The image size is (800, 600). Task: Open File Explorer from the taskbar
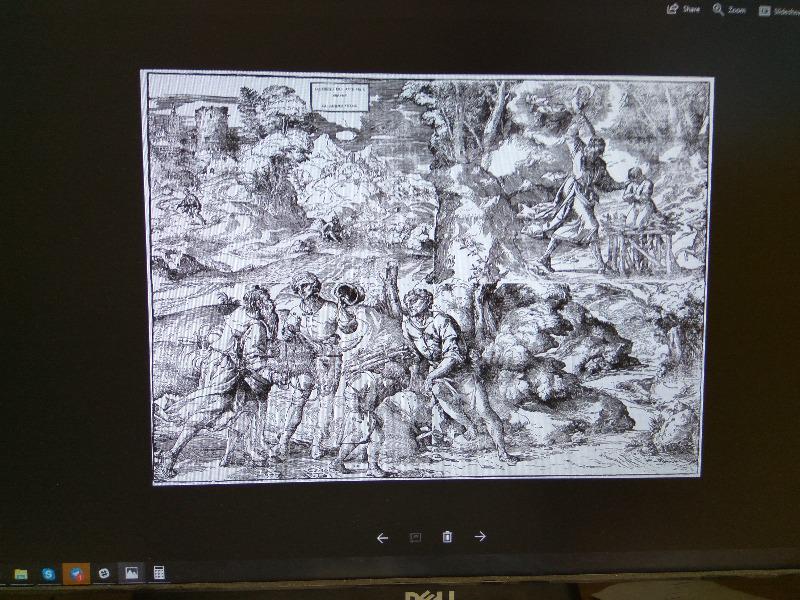point(21,574)
